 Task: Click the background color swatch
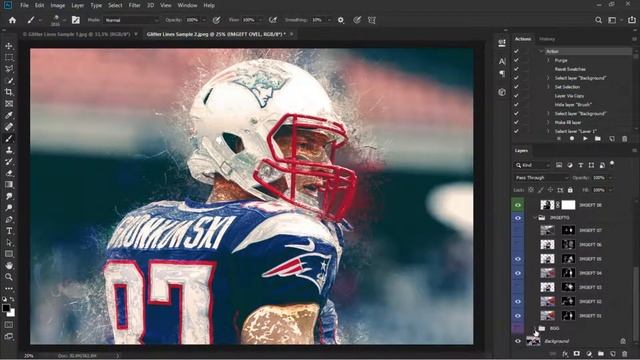pyautogui.click(x=11, y=313)
